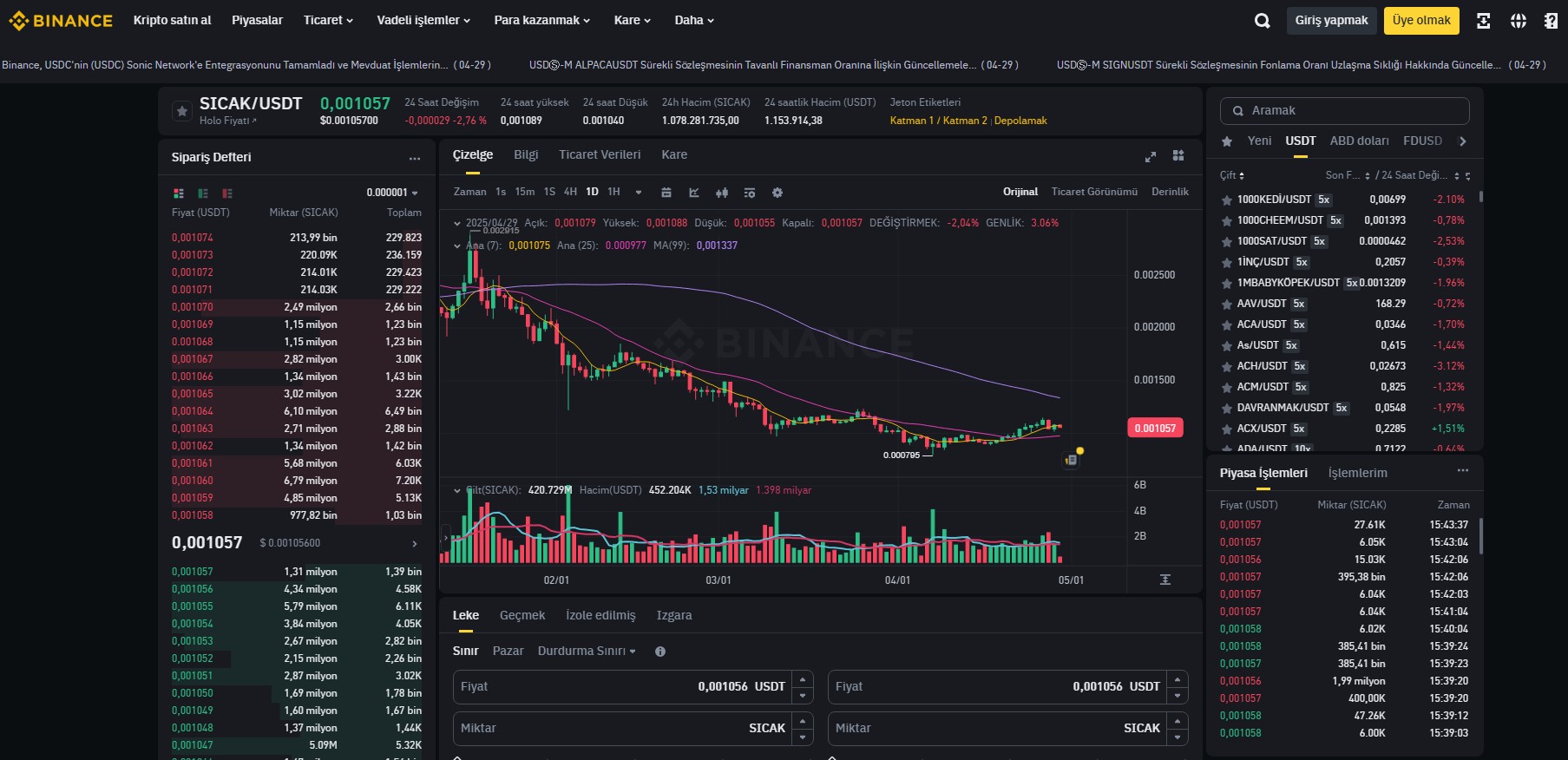This screenshot has width=1568, height=760.
Task: Favorite the 1000KEDİ/USDT pair
Action: [1227, 200]
